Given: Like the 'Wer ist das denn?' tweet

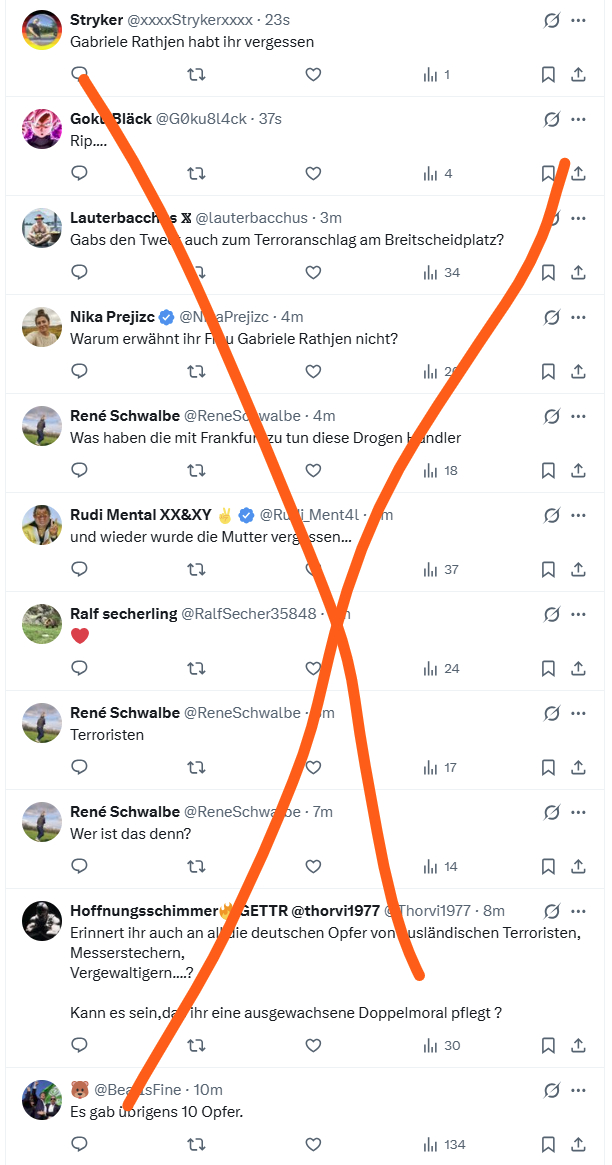Looking at the screenshot, I should pos(313,866).
